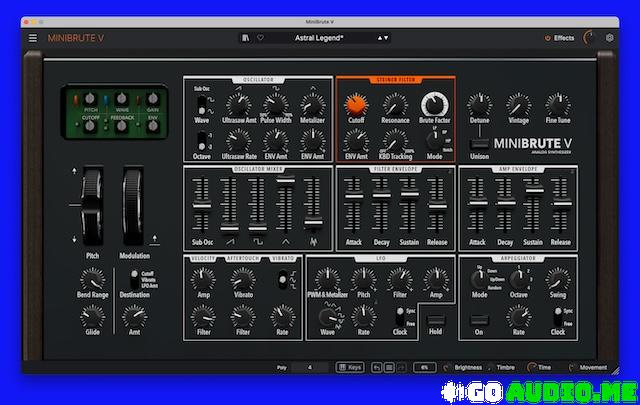Click the Pulse Width knob
Image resolution: width=640 pixels, height=405 pixels.
pos(276,105)
